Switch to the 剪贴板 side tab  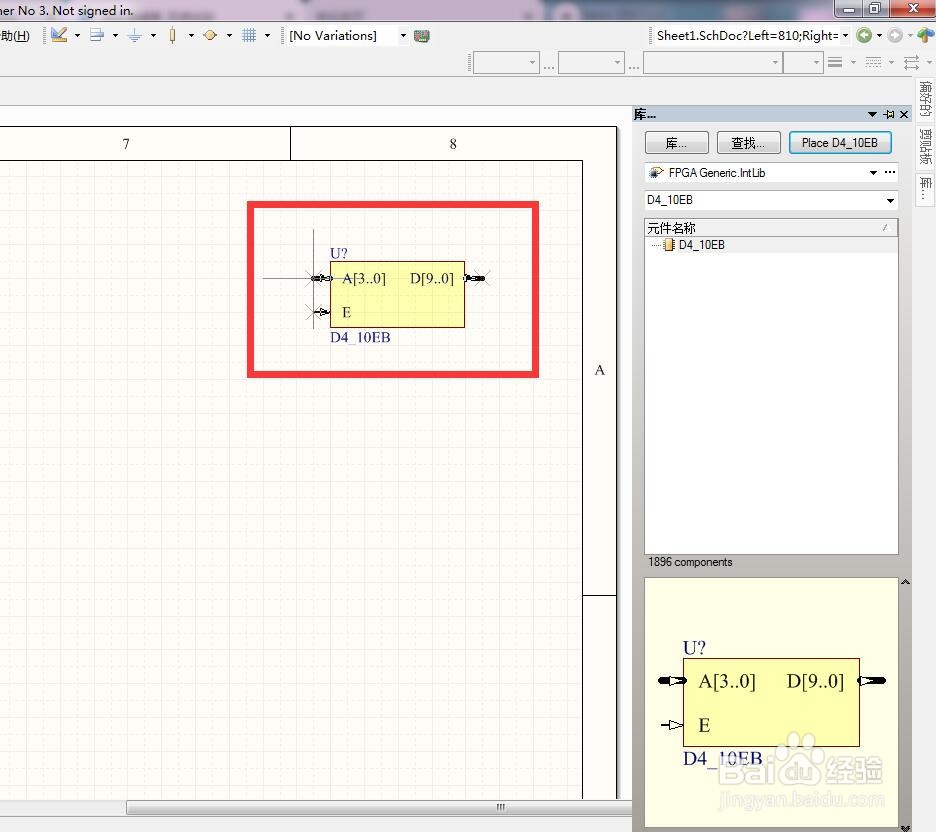925,146
